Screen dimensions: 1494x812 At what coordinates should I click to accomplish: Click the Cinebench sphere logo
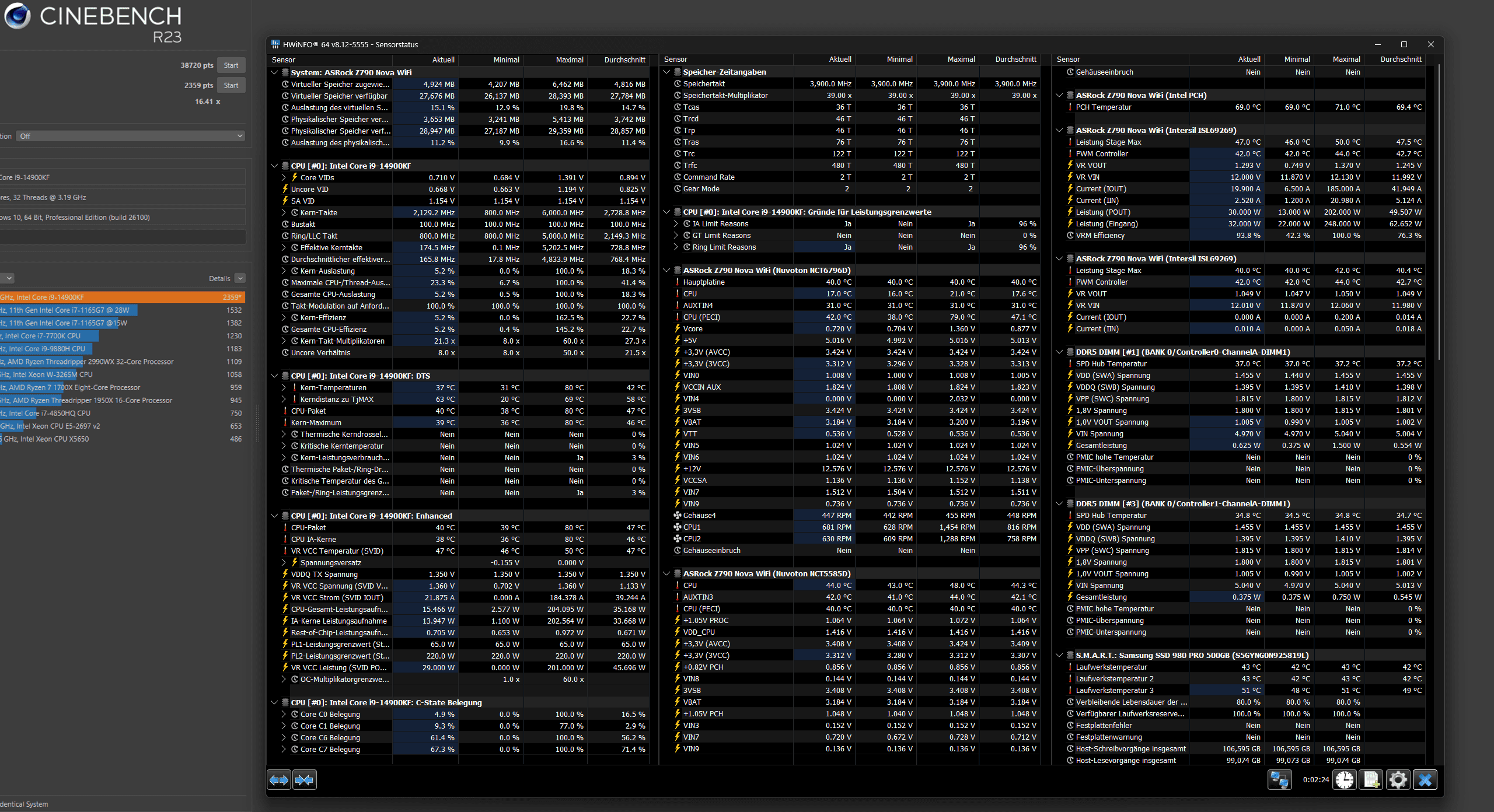click(x=18, y=16)
